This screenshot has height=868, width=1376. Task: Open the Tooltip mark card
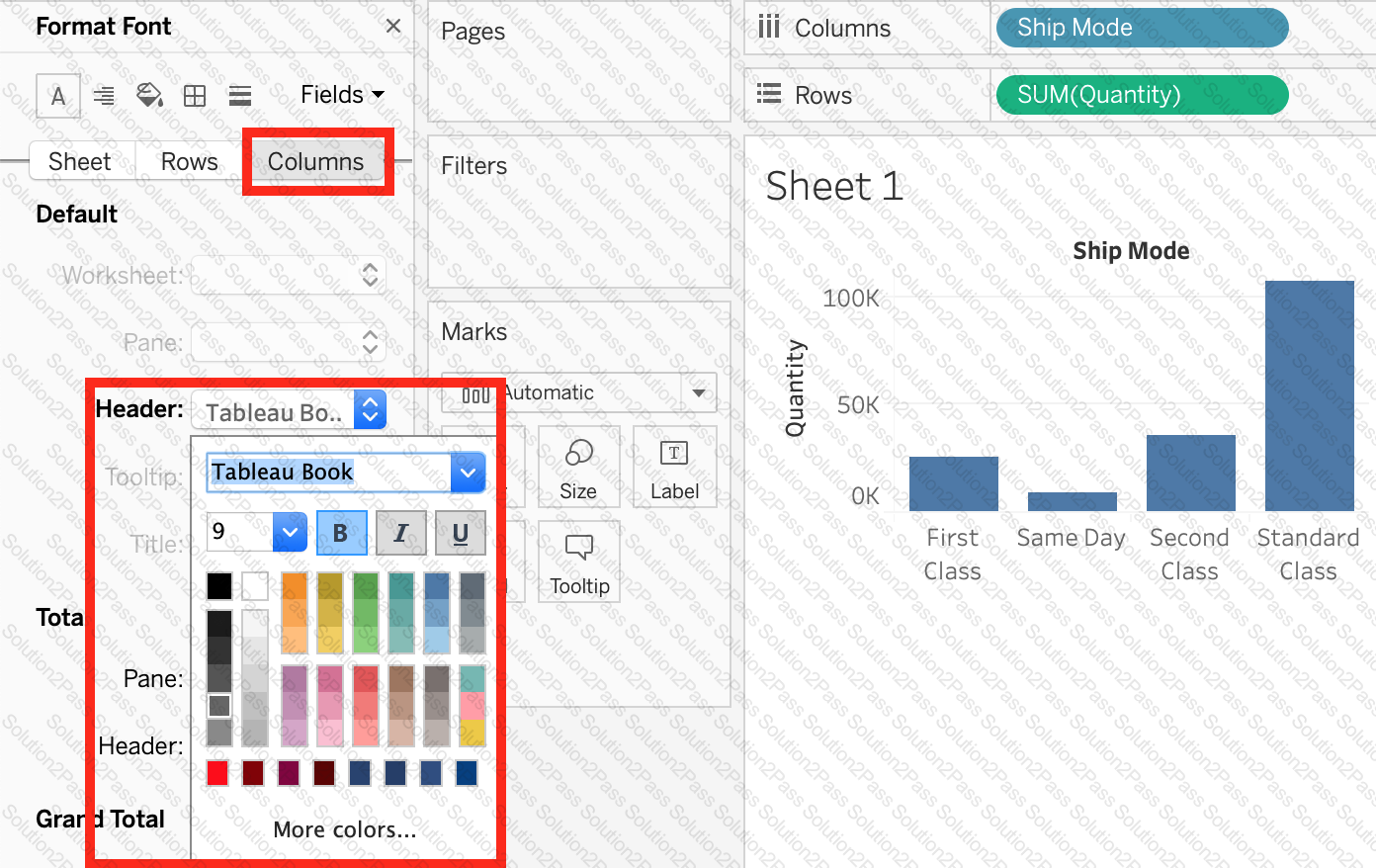tap(579, 563)
